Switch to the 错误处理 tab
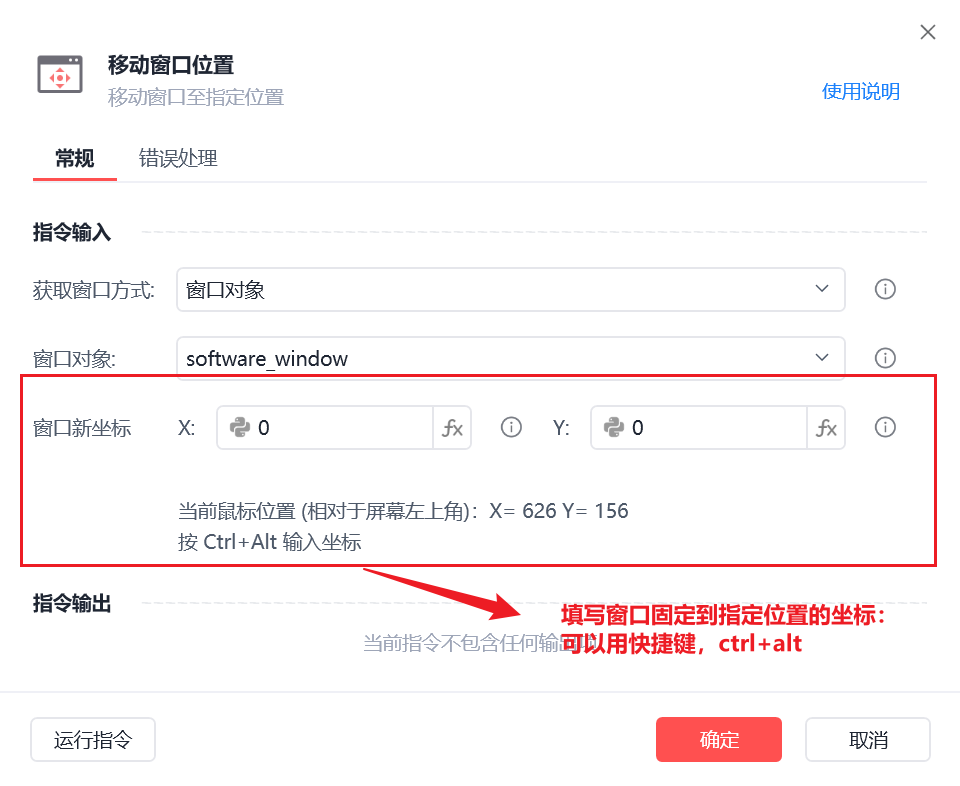The width and height of the screenshot is (960, 786). click(x=178, y=159)
